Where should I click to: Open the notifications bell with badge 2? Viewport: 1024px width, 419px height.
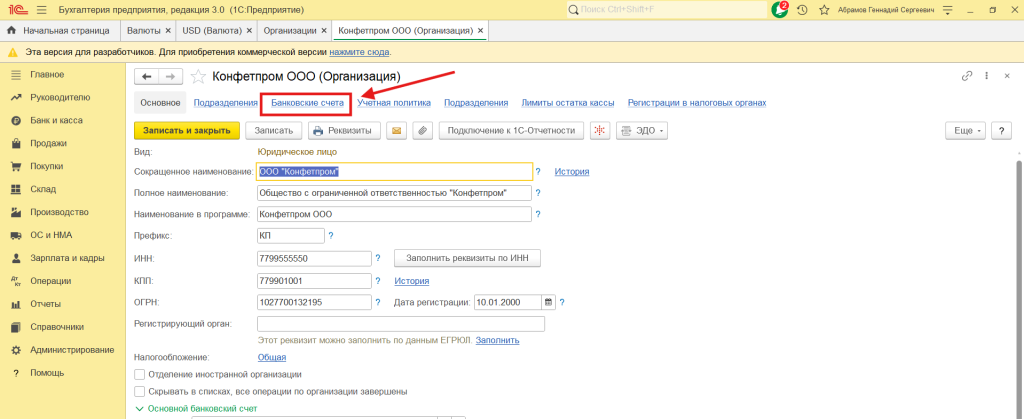(780, 10)
